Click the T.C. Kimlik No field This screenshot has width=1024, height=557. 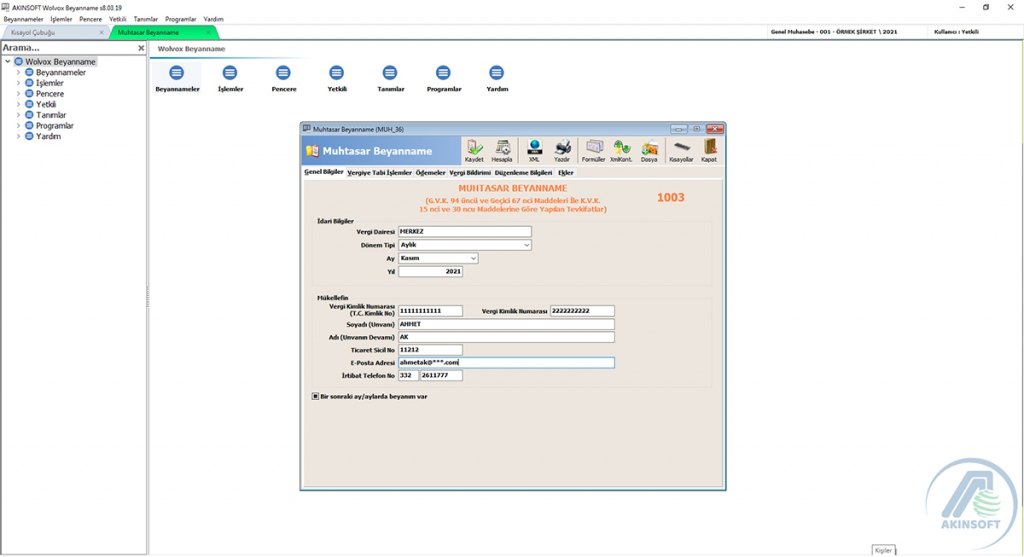tap(430, 311)
